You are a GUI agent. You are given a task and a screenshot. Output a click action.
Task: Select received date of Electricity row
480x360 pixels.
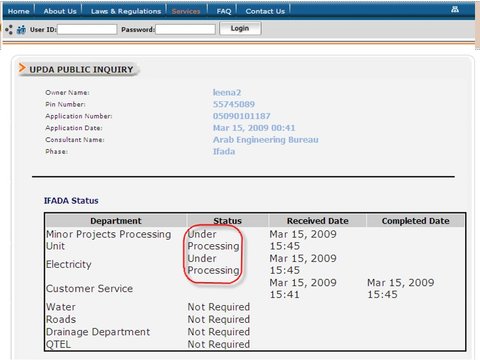(303, 264)
